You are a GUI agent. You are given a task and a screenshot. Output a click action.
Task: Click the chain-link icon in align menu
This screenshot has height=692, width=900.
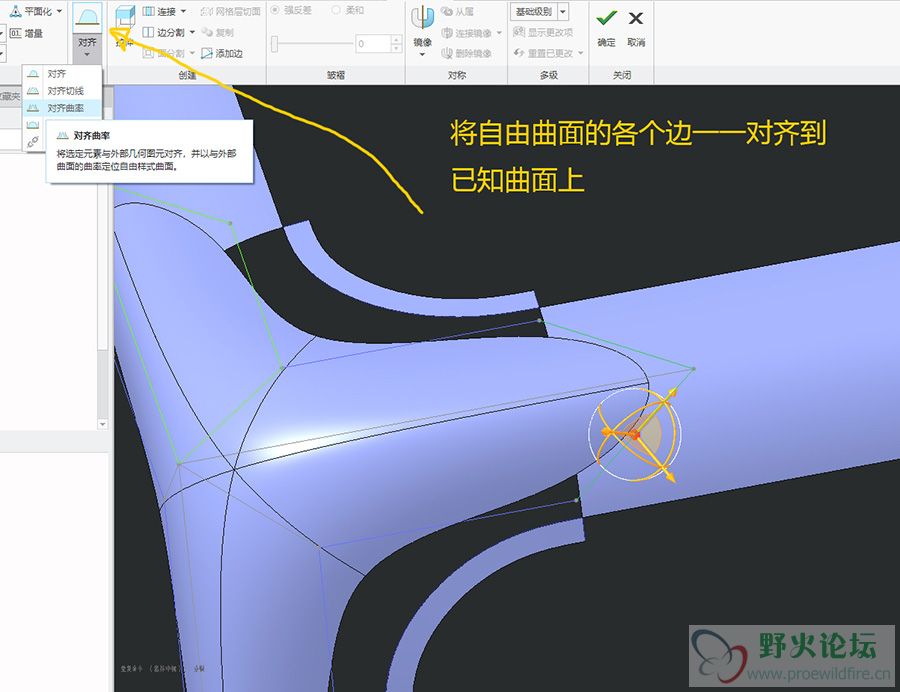(33, 141)
